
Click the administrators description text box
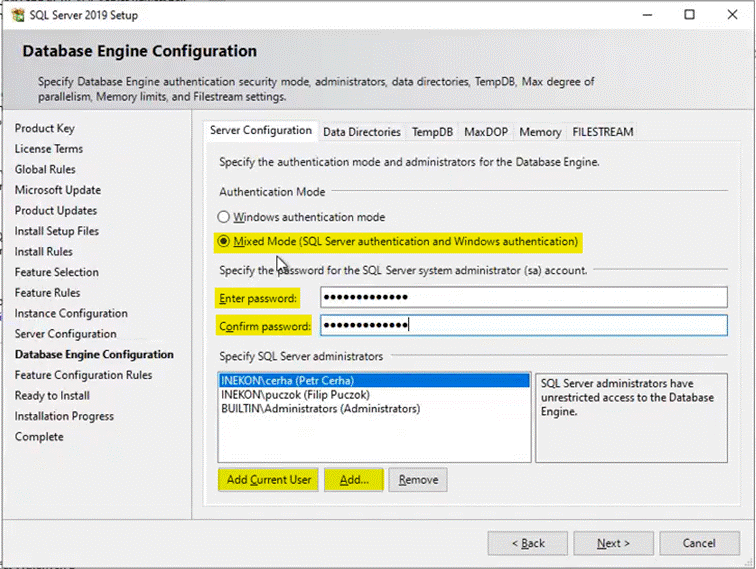pos(631,418)
